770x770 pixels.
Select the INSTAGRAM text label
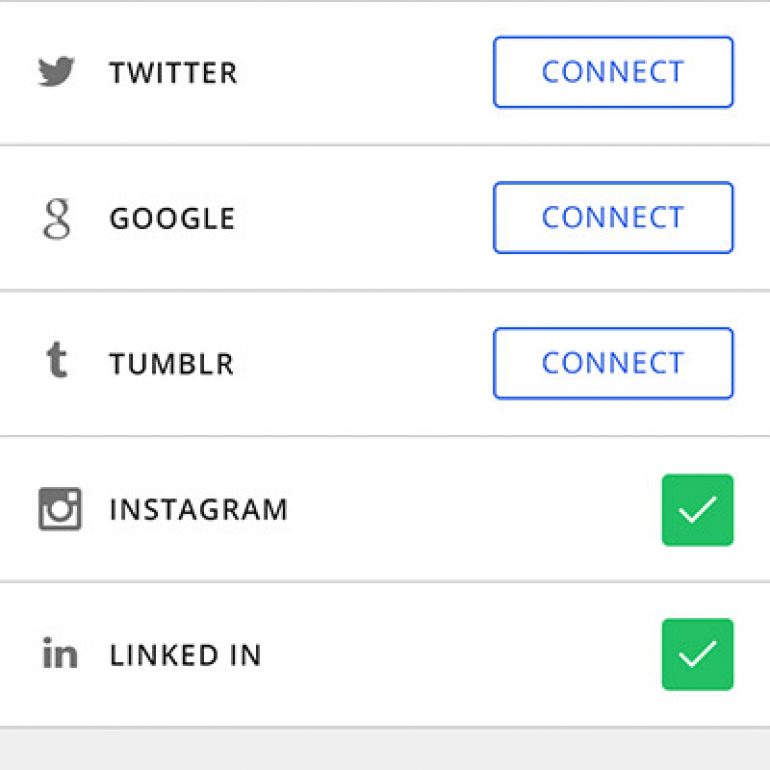click(x=198, y=509)
